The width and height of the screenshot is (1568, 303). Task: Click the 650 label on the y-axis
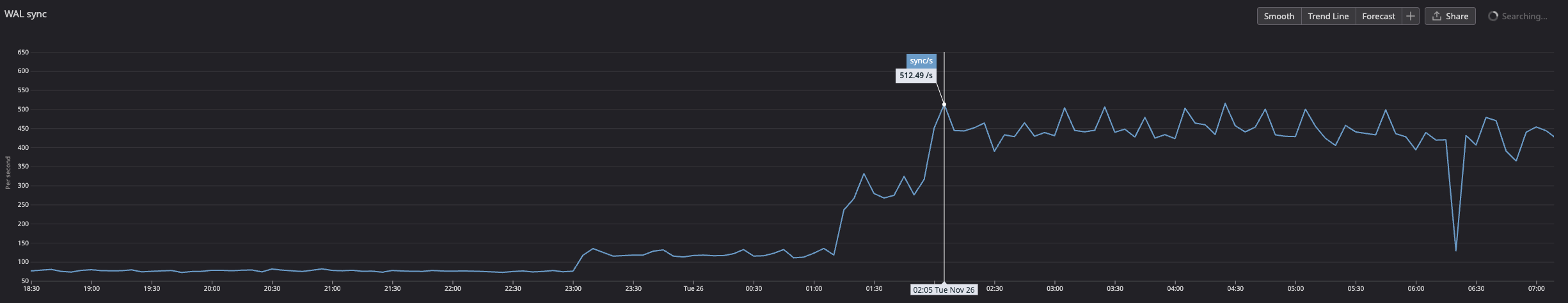click(x=23, y=52)
